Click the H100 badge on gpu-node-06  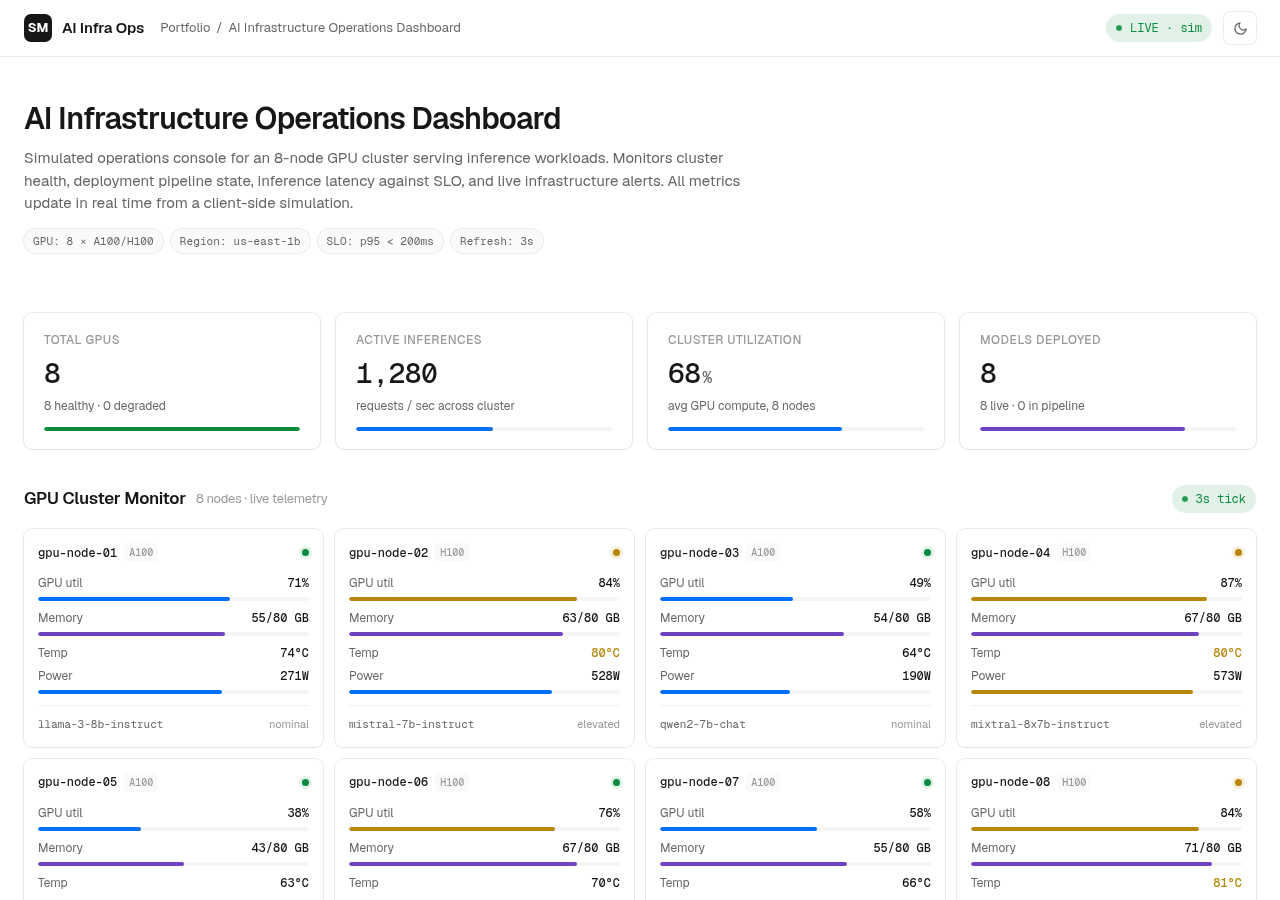pos(452,783)
